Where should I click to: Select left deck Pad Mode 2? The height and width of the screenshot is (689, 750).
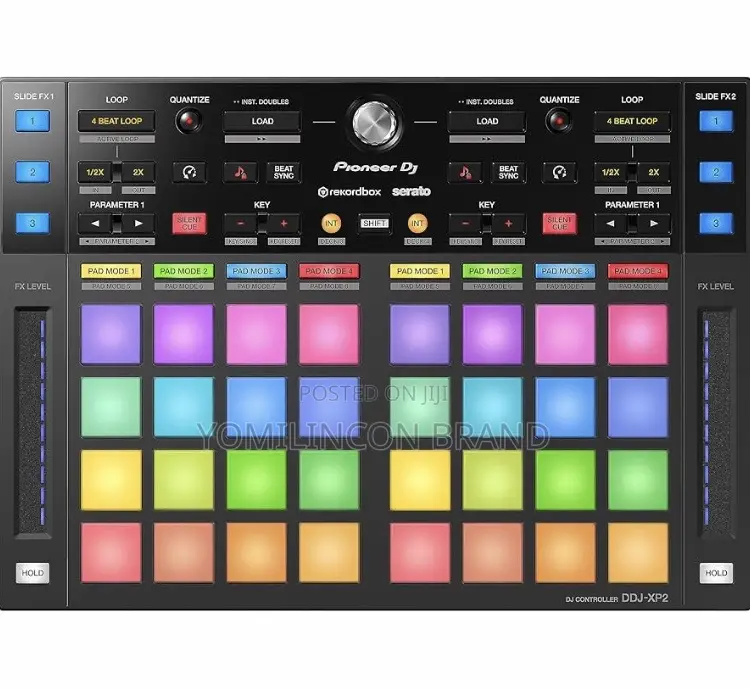pos(184,271)
